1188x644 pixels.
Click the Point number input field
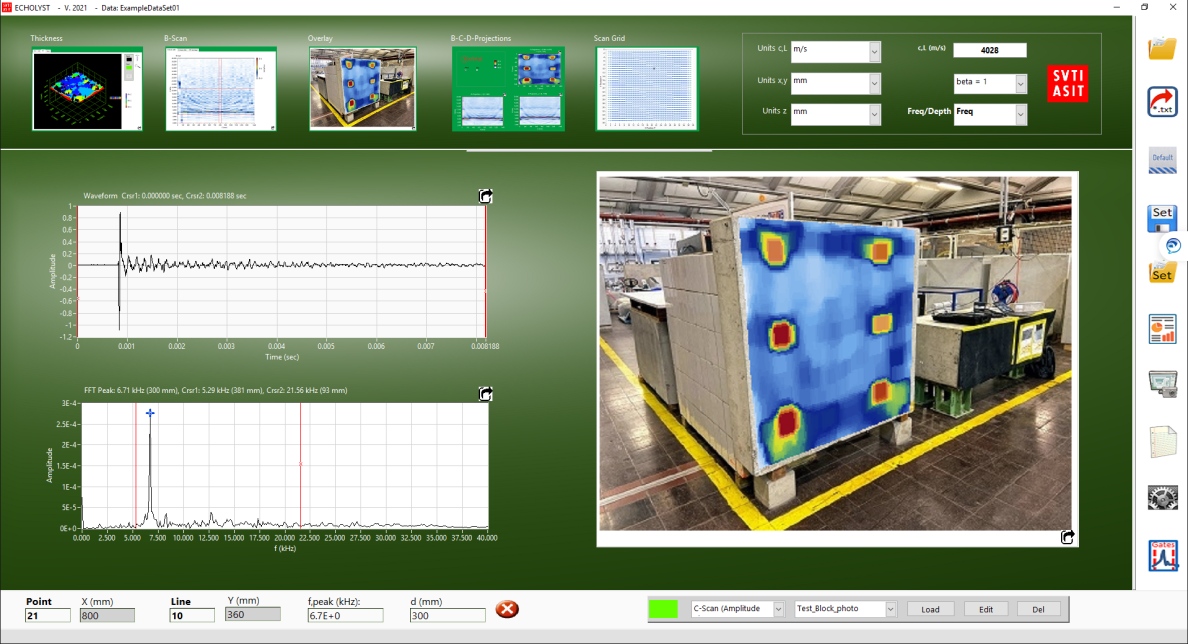coord(48,616)
